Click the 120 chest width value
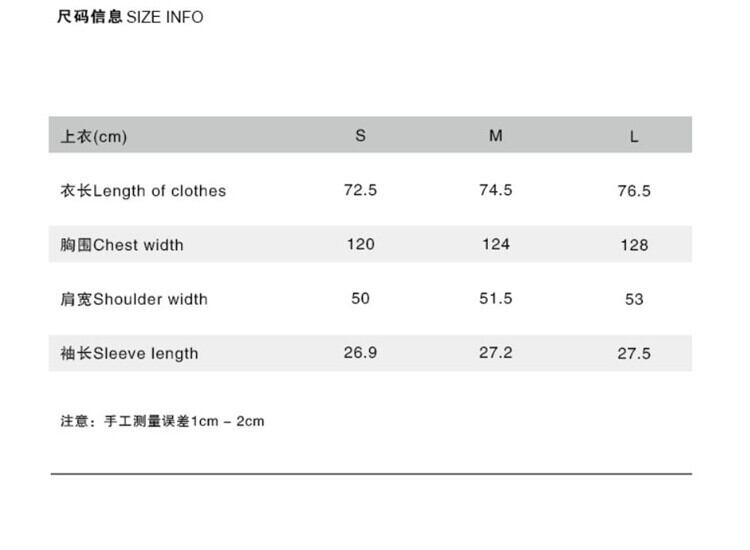750x550 pixels. 360,244
